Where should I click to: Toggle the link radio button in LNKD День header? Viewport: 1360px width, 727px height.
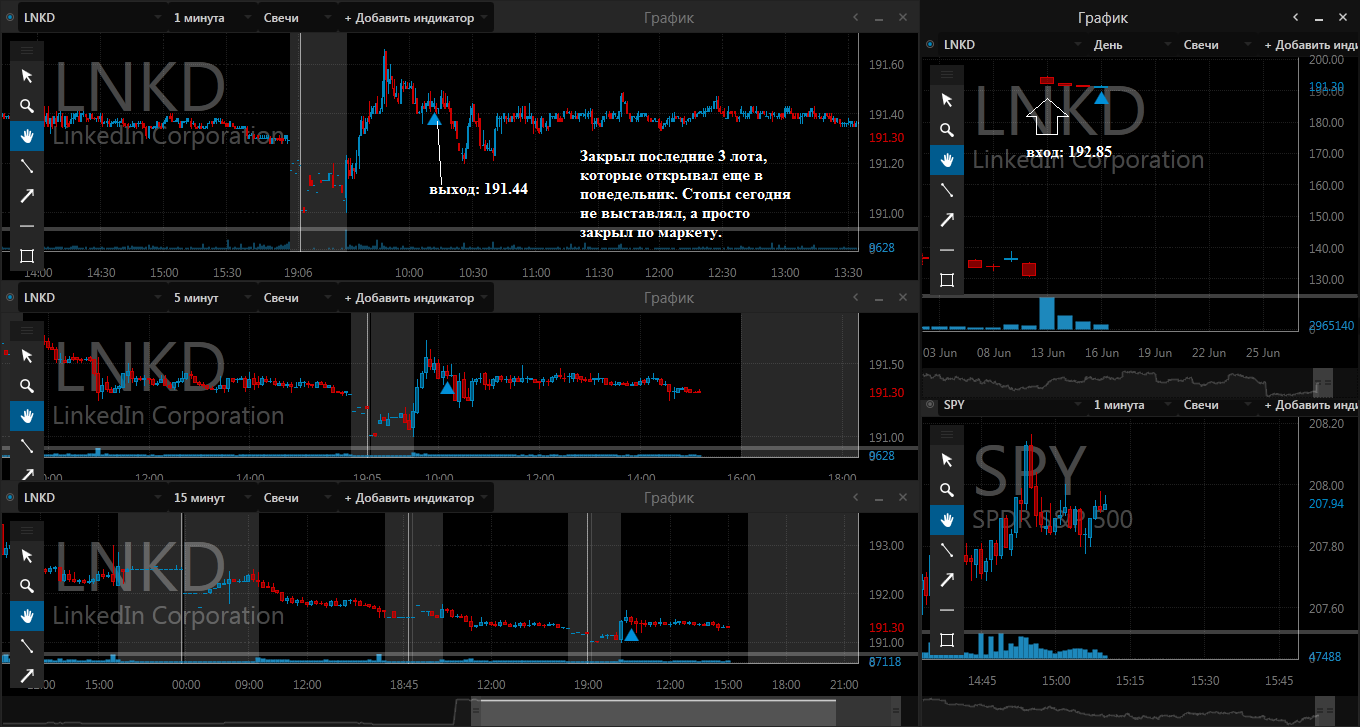click(x=931, y=44)
